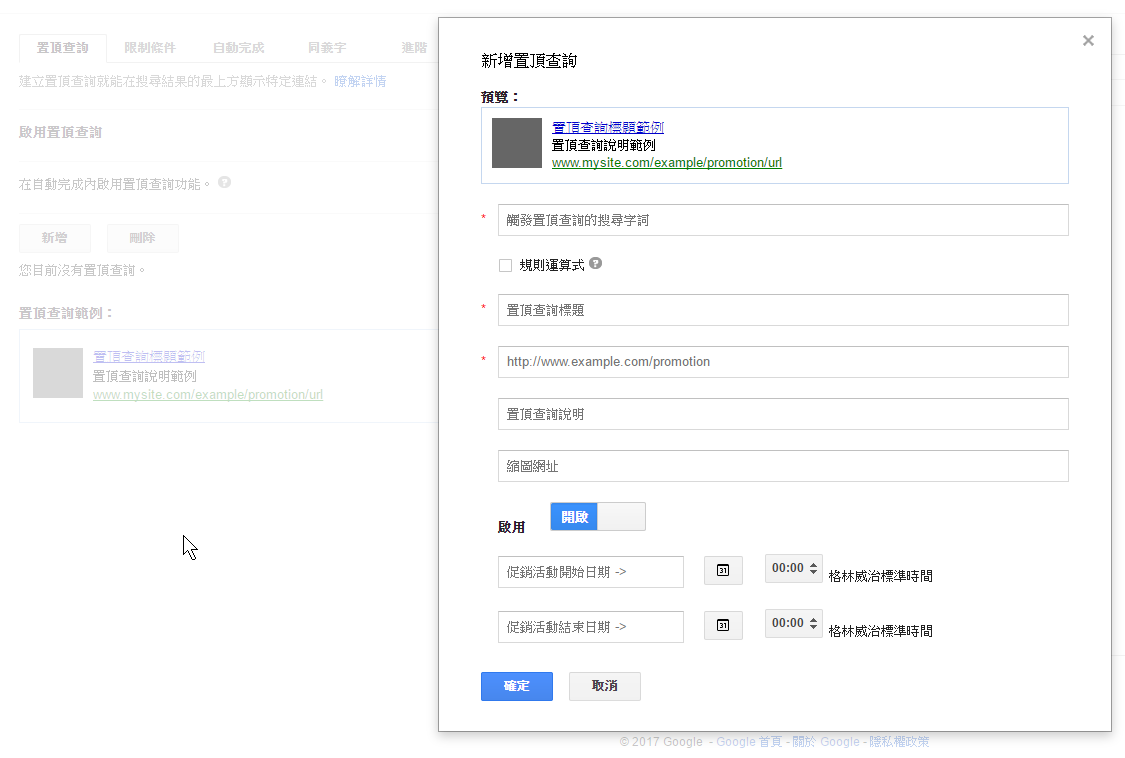The image size is (1125, 758).
Task: Open the end date calendar picker
Action: tap(723, 623)
